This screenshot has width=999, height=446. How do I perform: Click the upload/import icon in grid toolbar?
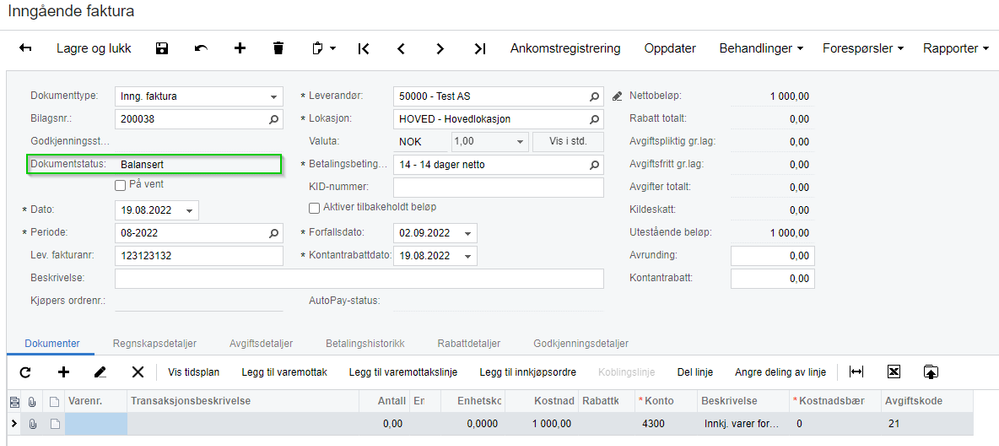point(931,373)
